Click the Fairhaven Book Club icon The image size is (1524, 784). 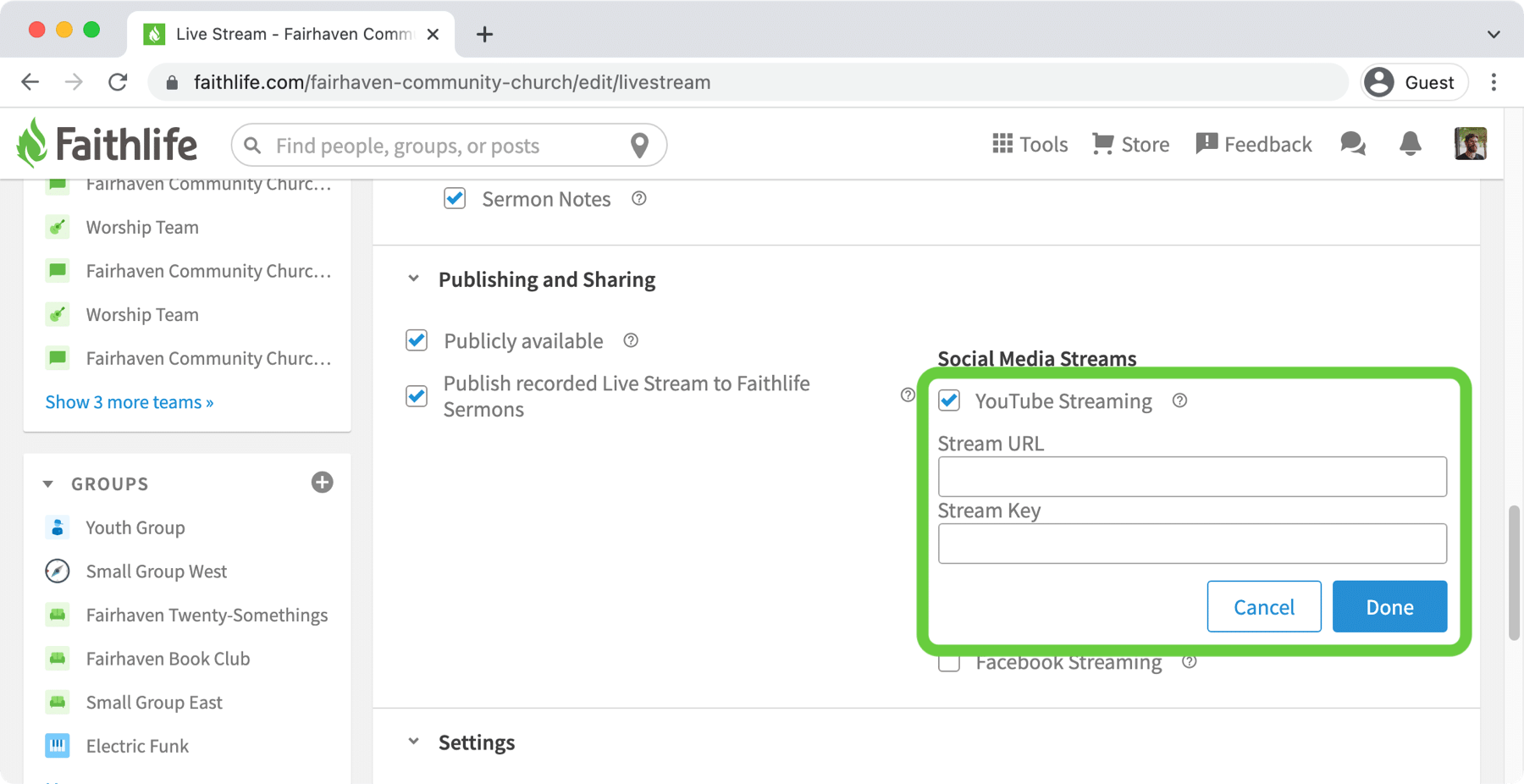coord(58,659)
